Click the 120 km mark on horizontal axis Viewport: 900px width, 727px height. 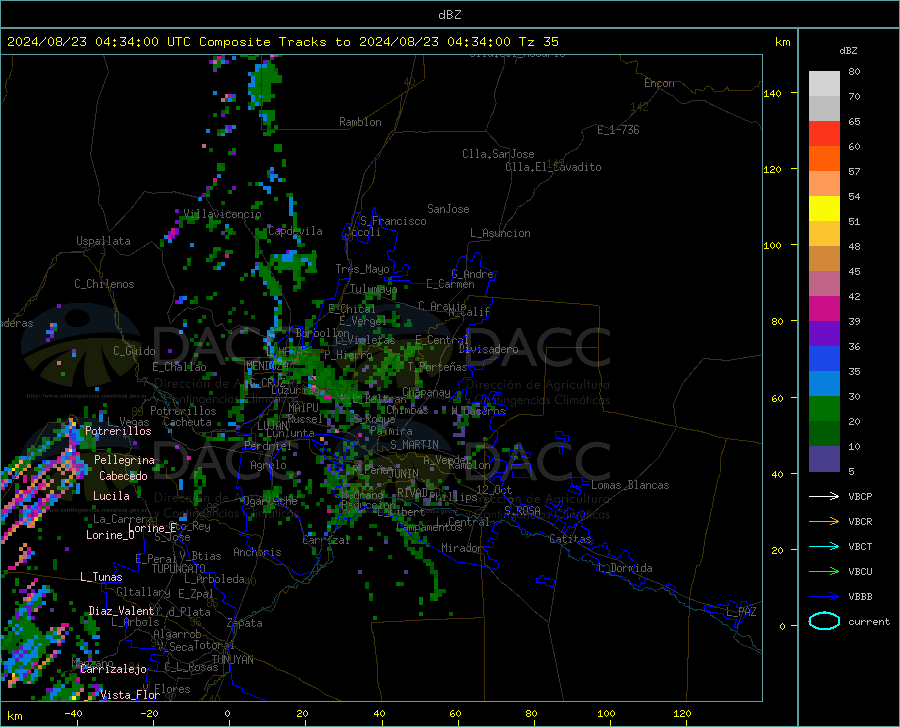(x=682, y=714)
